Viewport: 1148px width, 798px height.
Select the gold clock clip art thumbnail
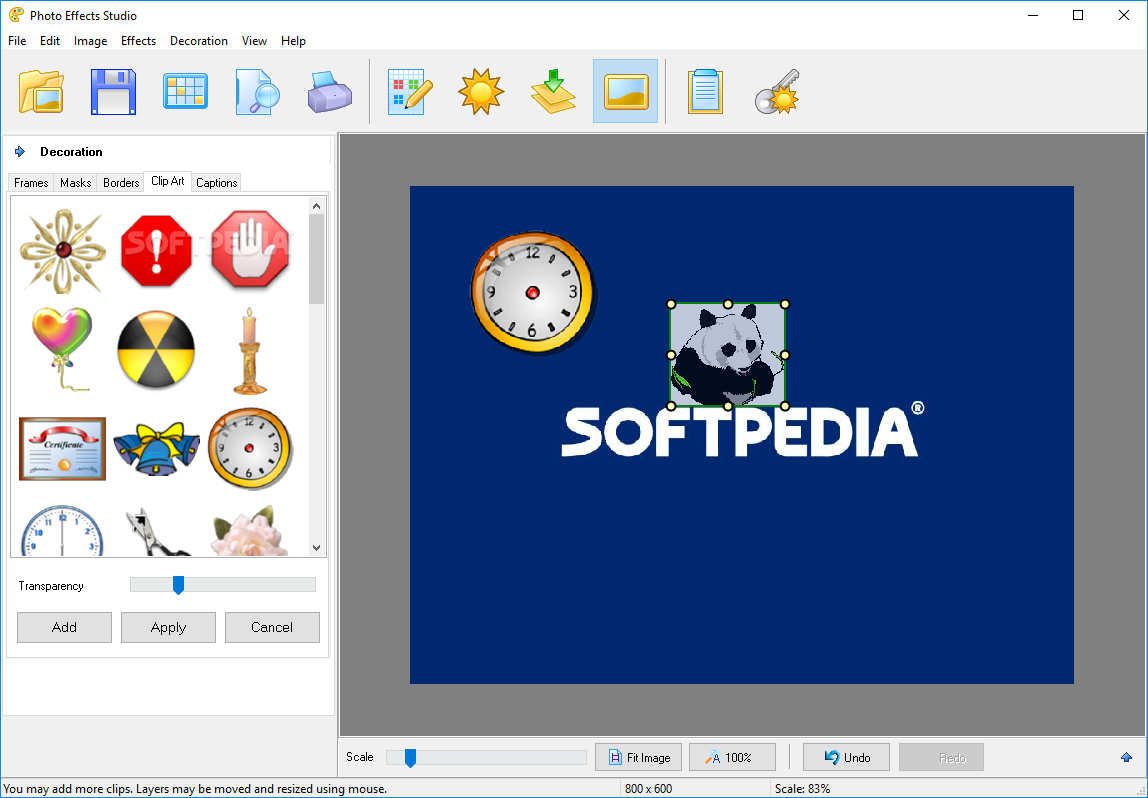[250, 448]
